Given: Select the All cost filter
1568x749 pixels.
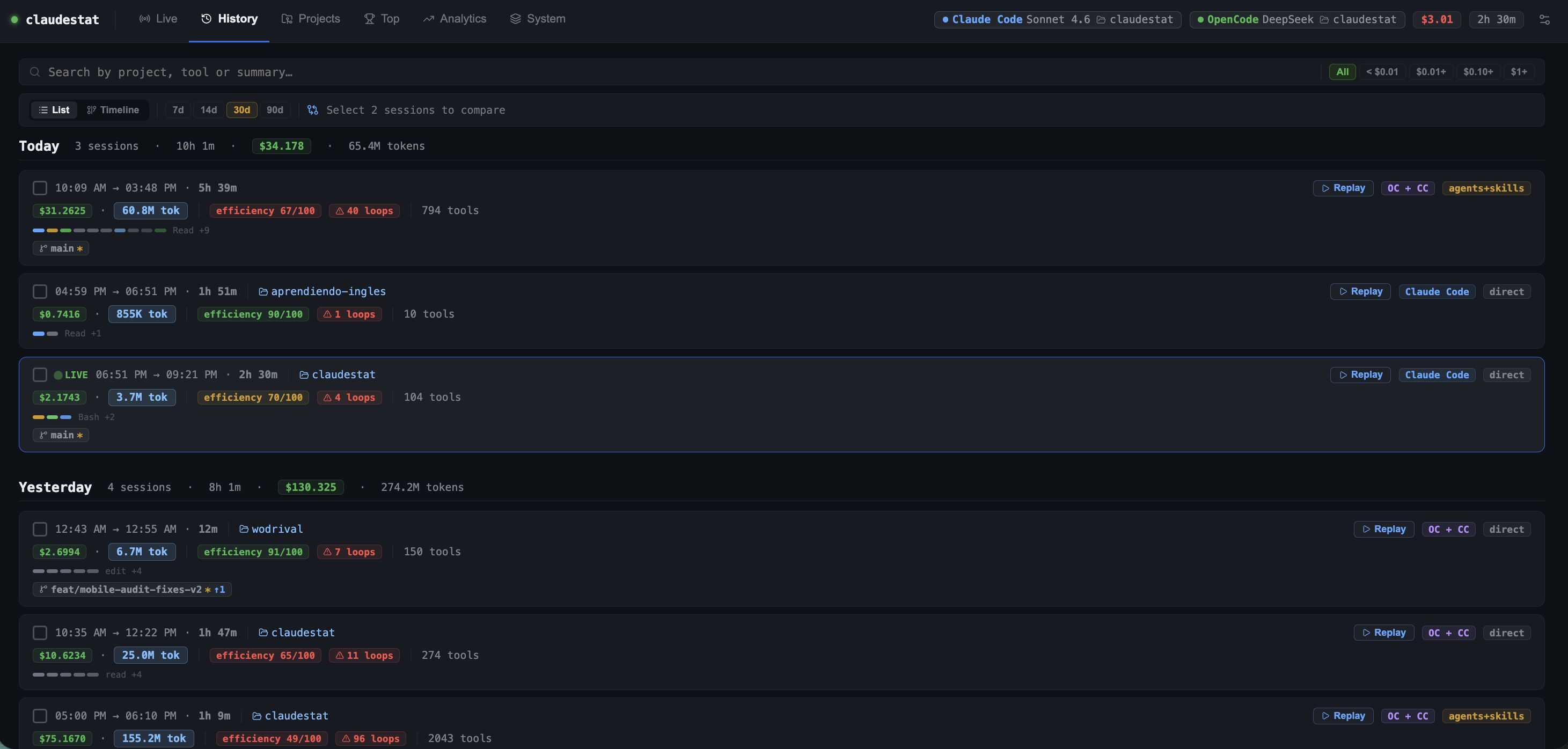Looking at the screenshot, I should 1342,72.
